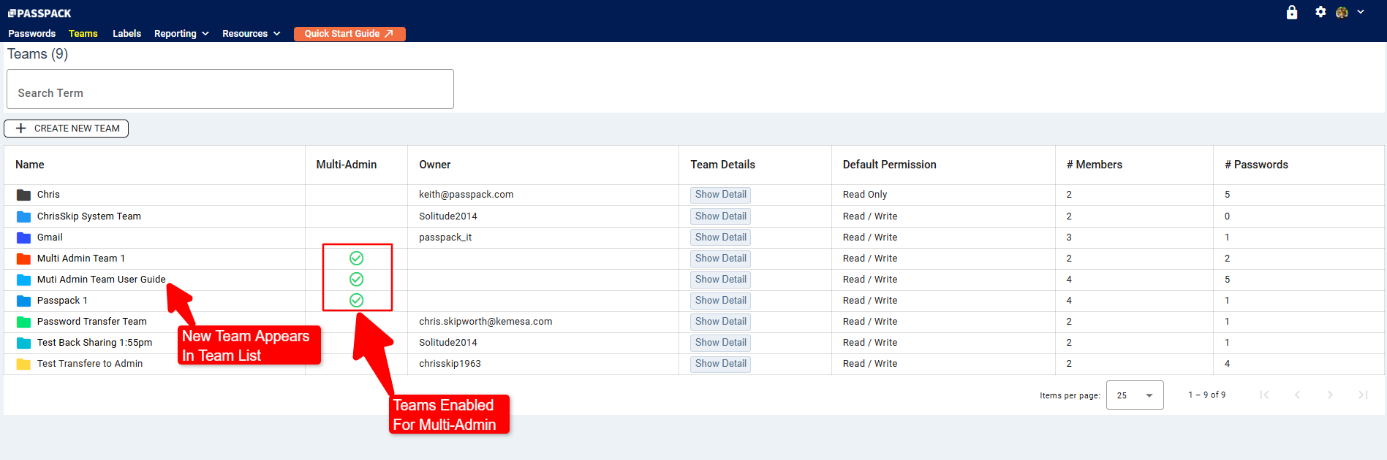This screenshot has width=1387, height=460.
Task: Click the Muti Admin Team User Guide folder icon
Action: pyautogui.click(x=24, y=279)
